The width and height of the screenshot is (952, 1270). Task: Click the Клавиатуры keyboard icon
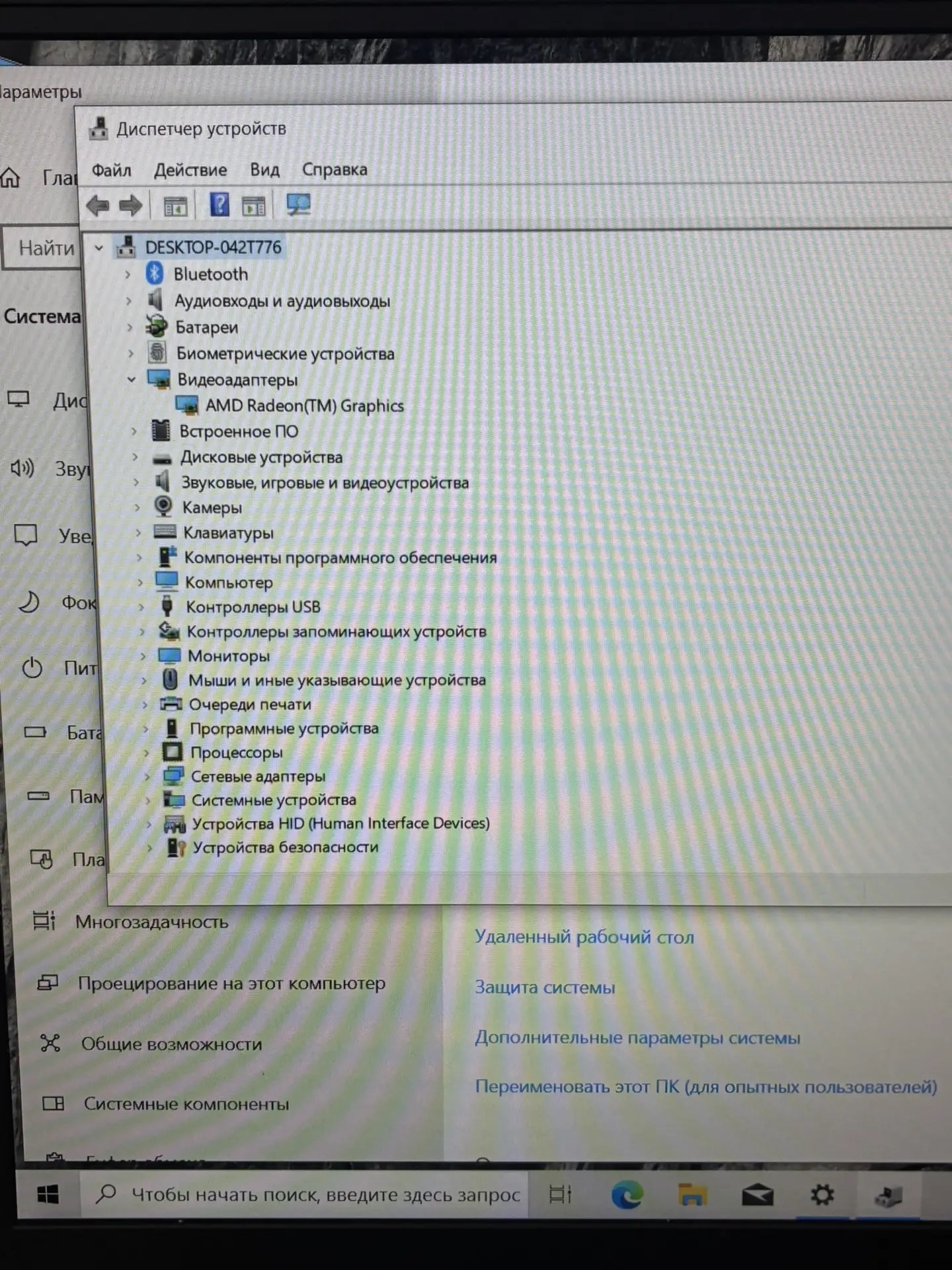[165, 532]
